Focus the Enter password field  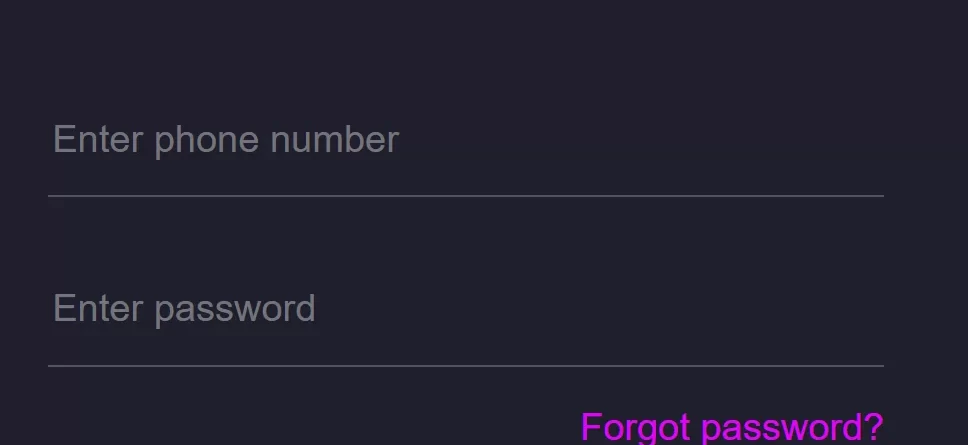pyautogui.click(x=465, y=309)
